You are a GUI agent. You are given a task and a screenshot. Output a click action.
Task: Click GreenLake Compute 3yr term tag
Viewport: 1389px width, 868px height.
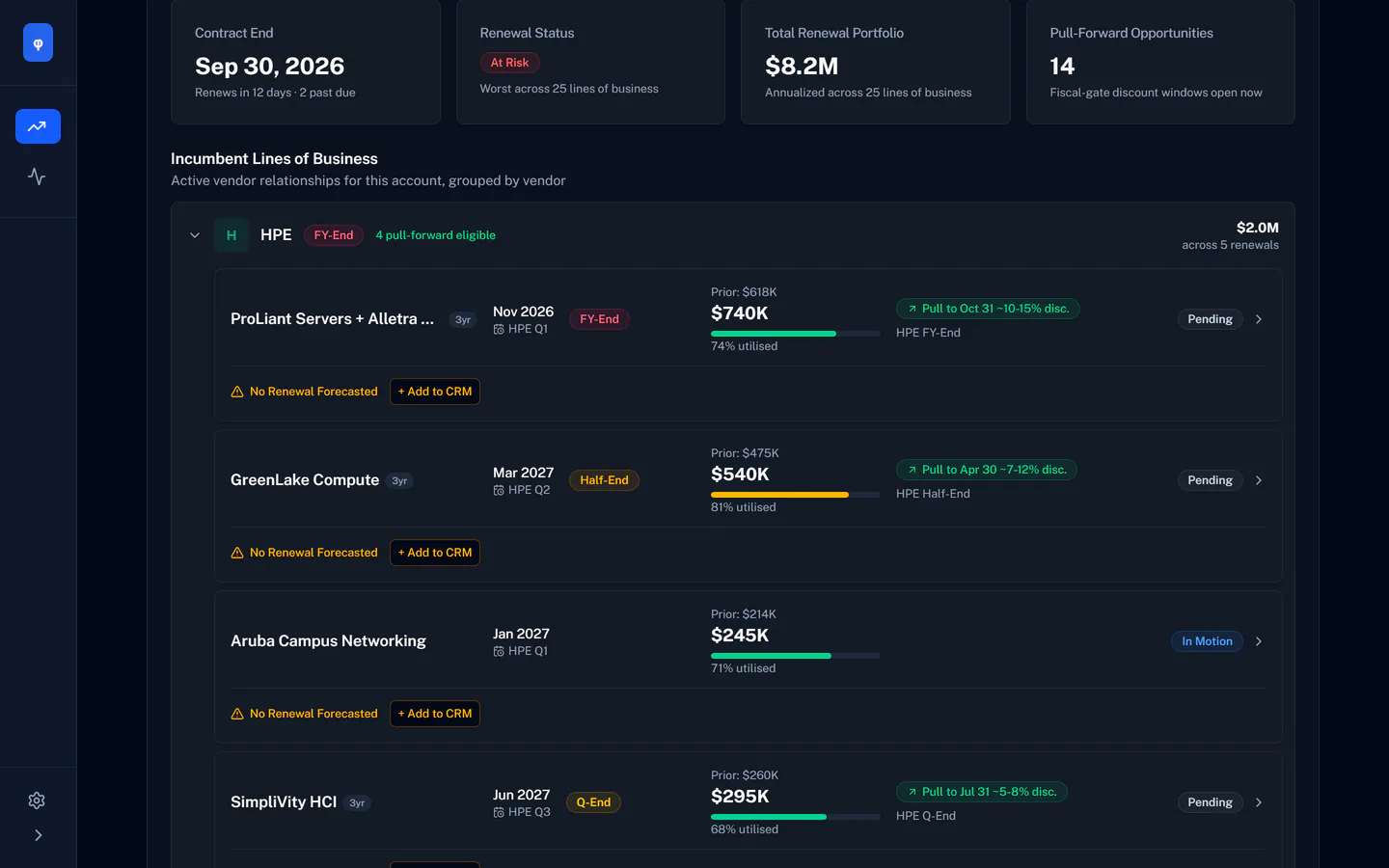coord(399,481)
